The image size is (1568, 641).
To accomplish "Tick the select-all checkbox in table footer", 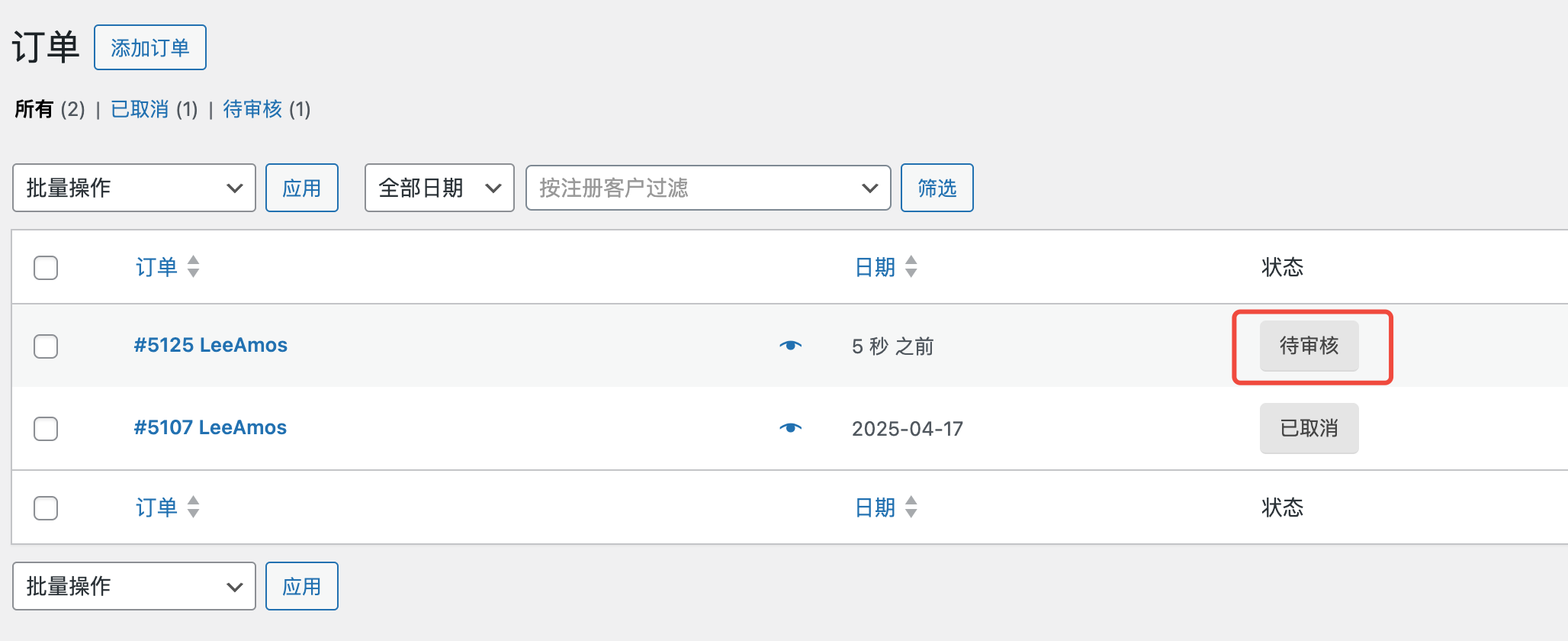I will 46,508.
